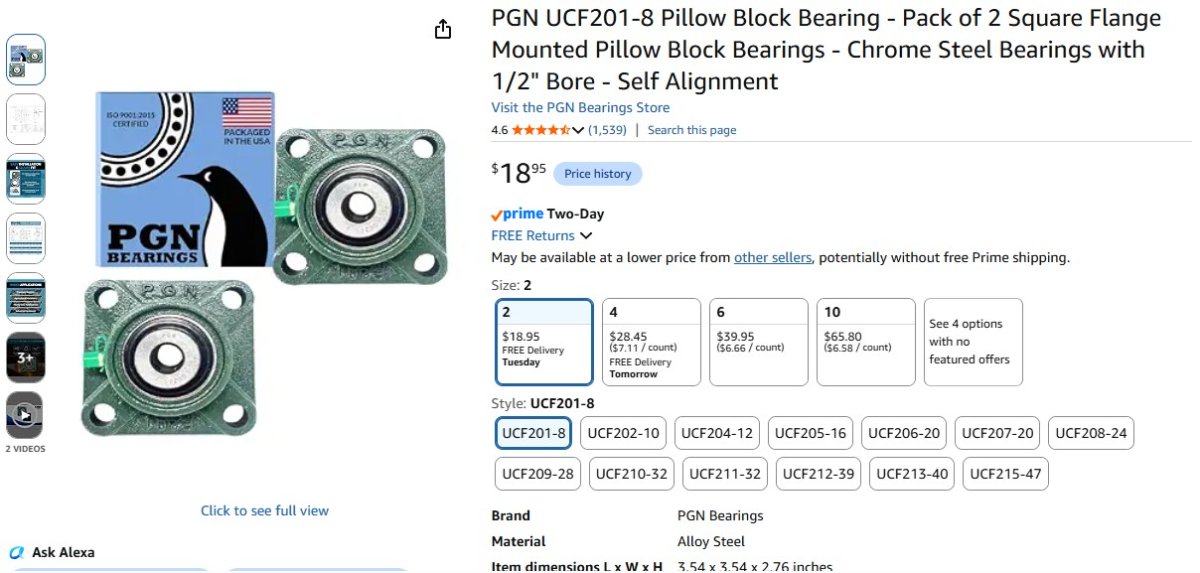
Task: Select size 10 pack option
Action: coord(866,342)
